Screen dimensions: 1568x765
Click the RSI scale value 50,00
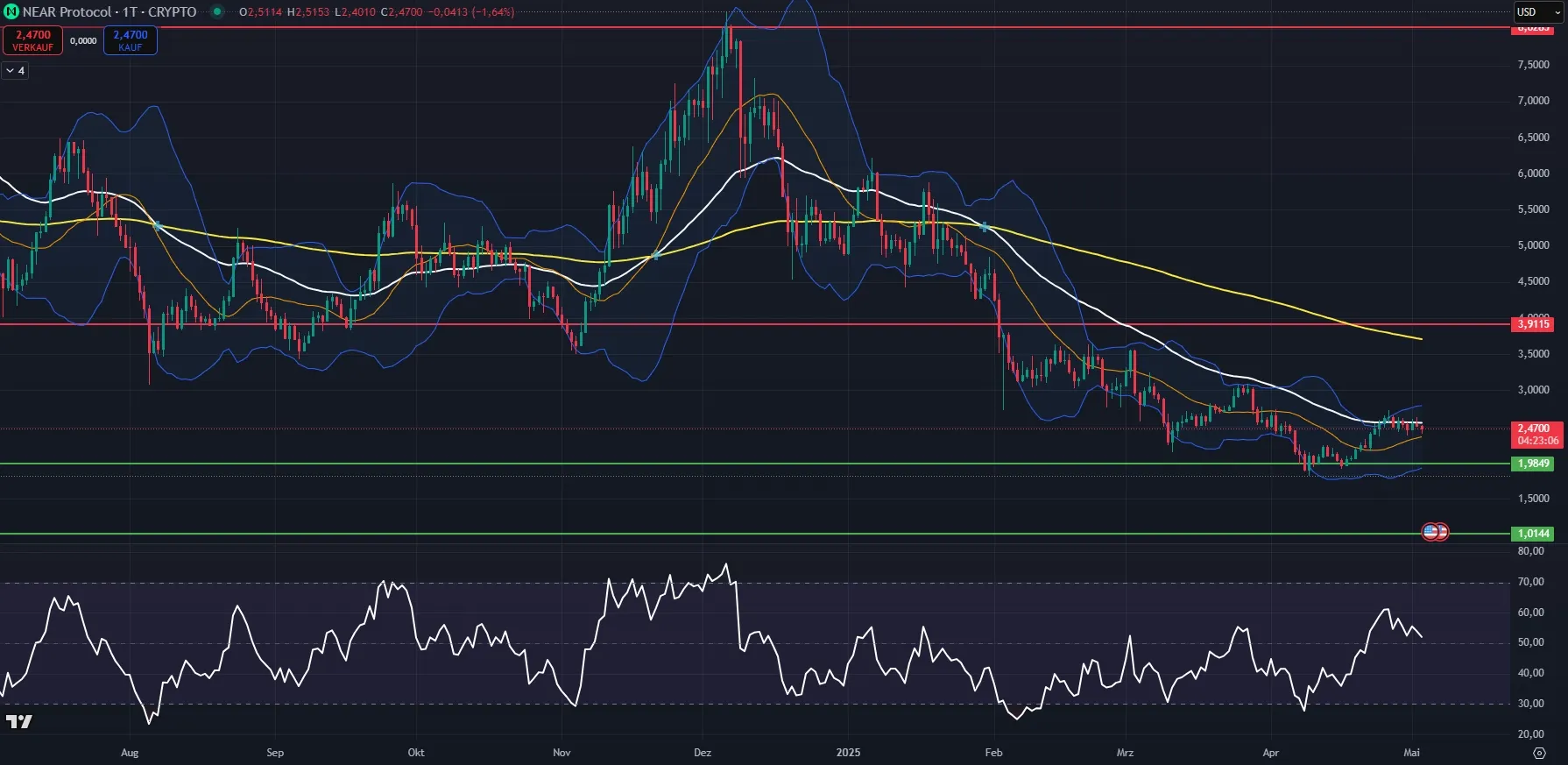pyautogui.click(x=1530, y=642)
